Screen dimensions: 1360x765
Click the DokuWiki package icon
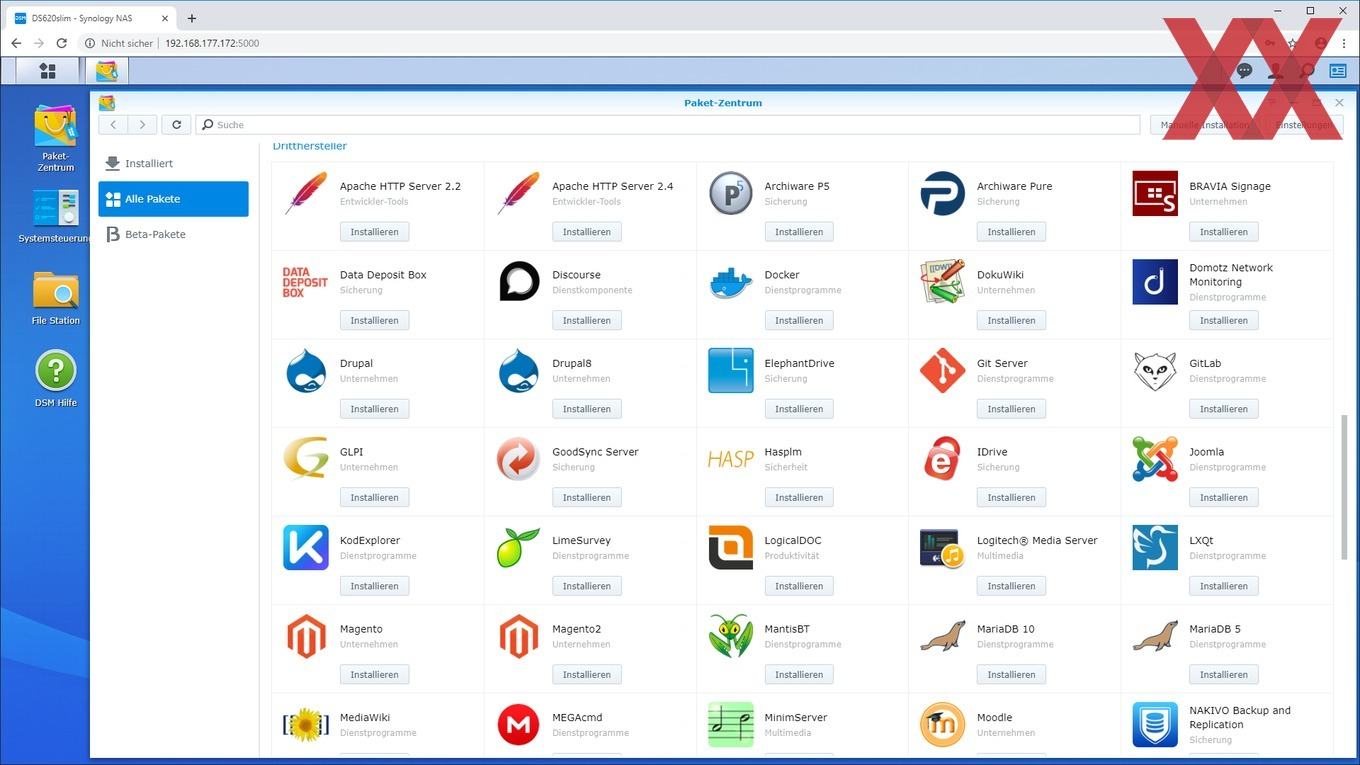(943, 282)
